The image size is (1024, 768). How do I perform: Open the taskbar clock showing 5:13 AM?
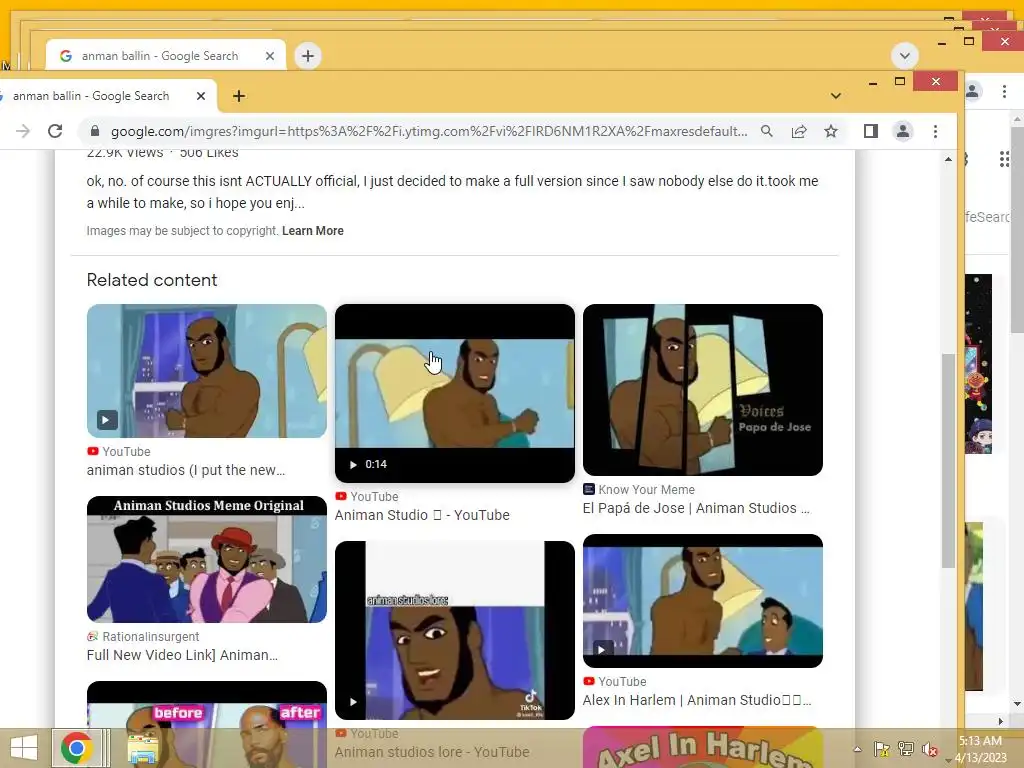(981, 749)
